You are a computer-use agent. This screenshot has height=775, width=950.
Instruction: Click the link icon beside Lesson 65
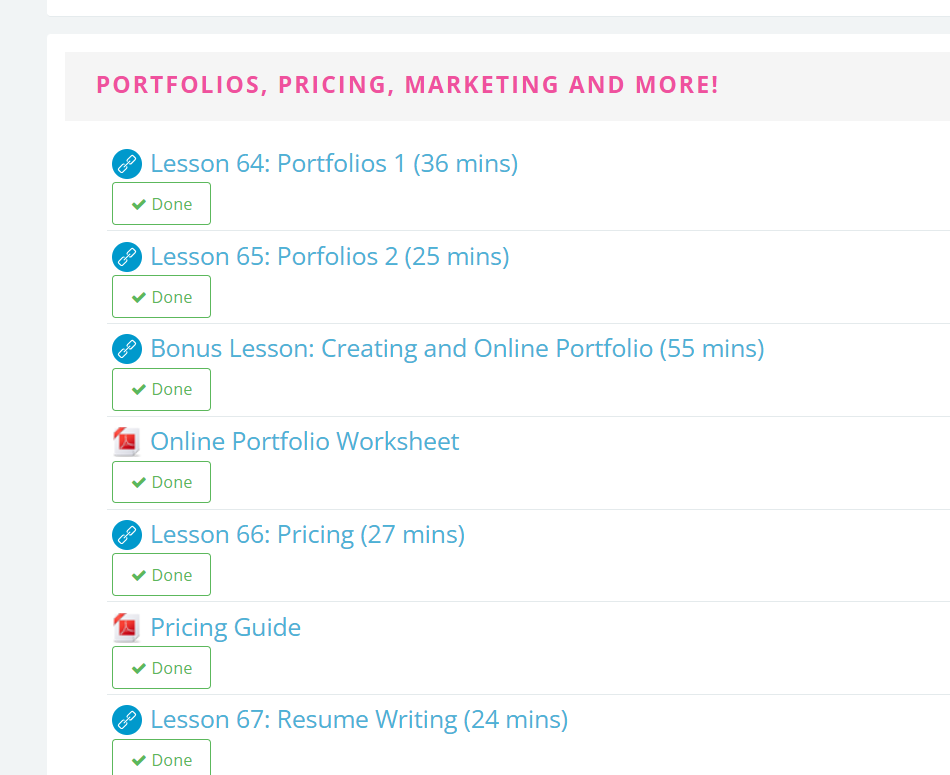coord(127,257)
